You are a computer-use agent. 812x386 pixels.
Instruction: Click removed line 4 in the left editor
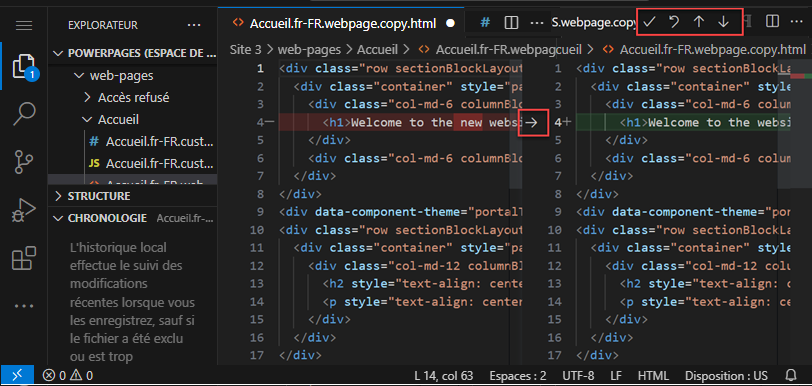point(399,123)
